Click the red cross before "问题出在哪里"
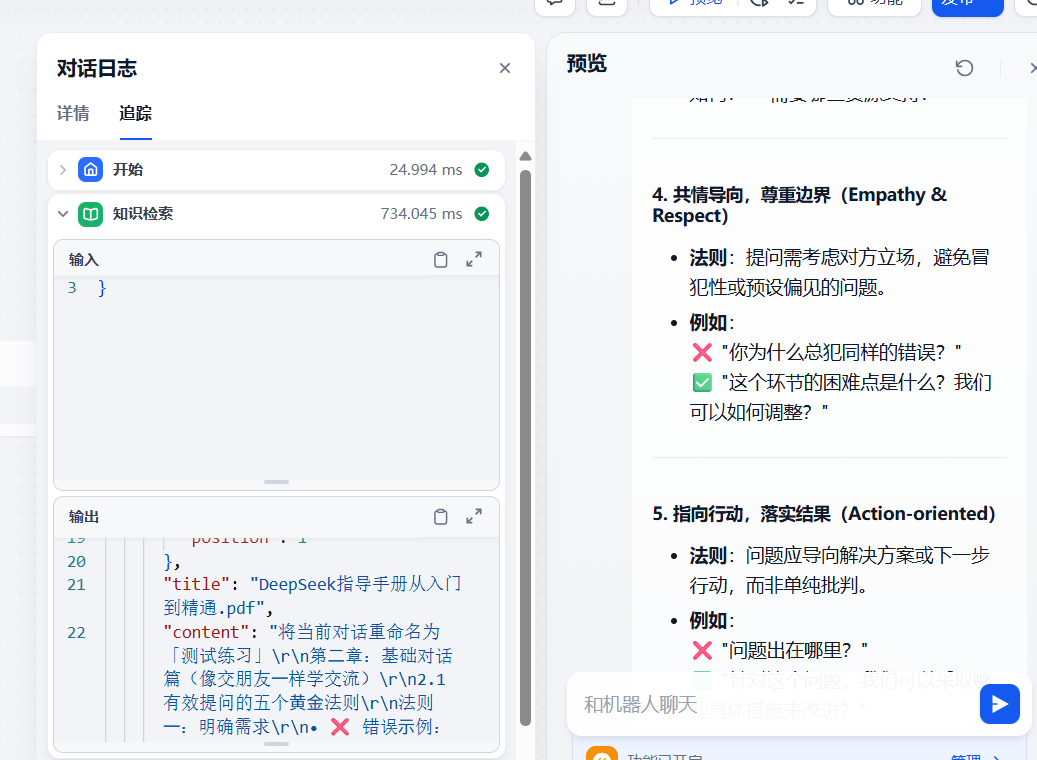This screenshot has width=1037, height=760. [x=702, y=650]
